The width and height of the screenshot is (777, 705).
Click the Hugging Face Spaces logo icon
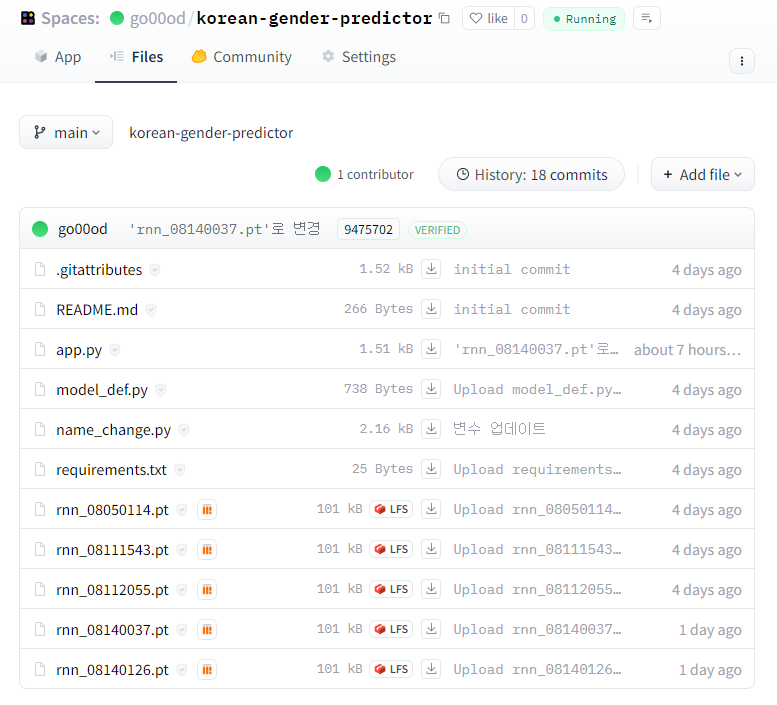pos(28,18)
